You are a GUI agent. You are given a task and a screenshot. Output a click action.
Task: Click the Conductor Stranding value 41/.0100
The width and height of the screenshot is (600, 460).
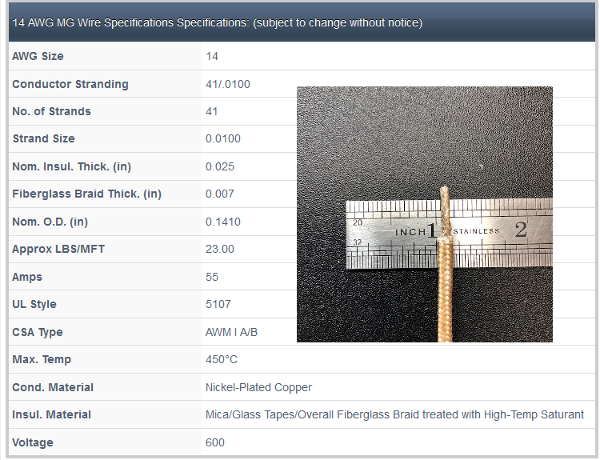(228, 84)
